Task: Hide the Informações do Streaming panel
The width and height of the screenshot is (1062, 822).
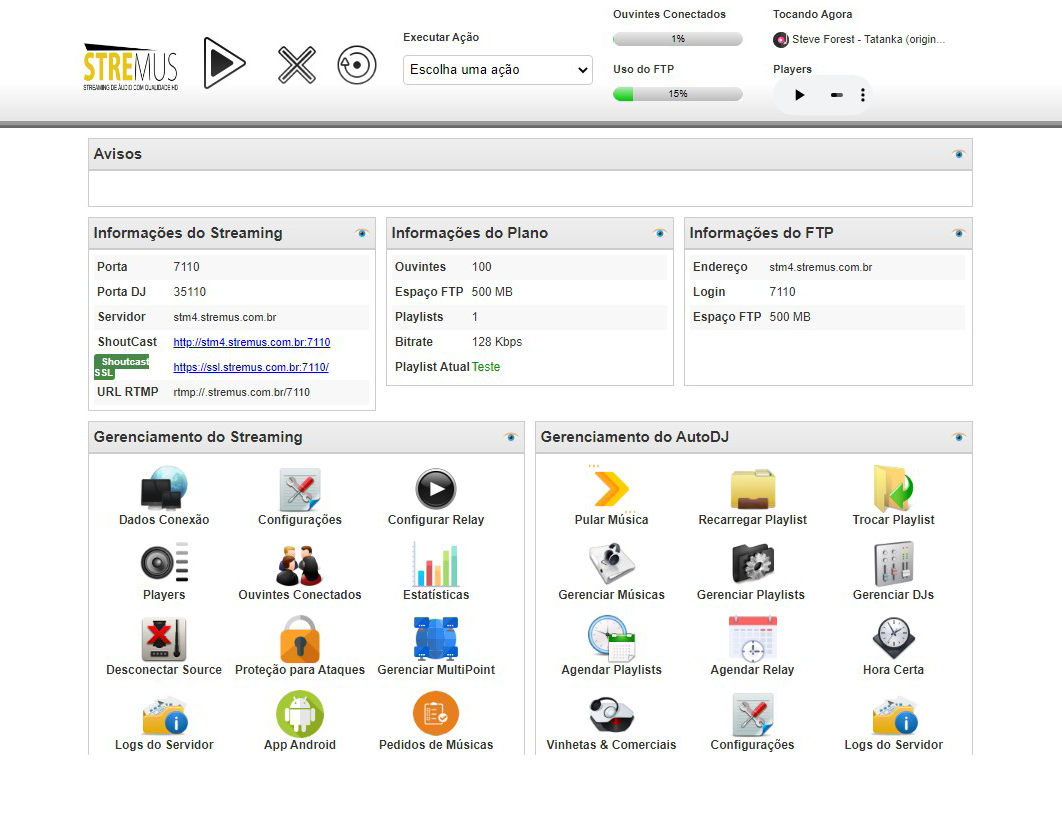Action: [362, 233]
